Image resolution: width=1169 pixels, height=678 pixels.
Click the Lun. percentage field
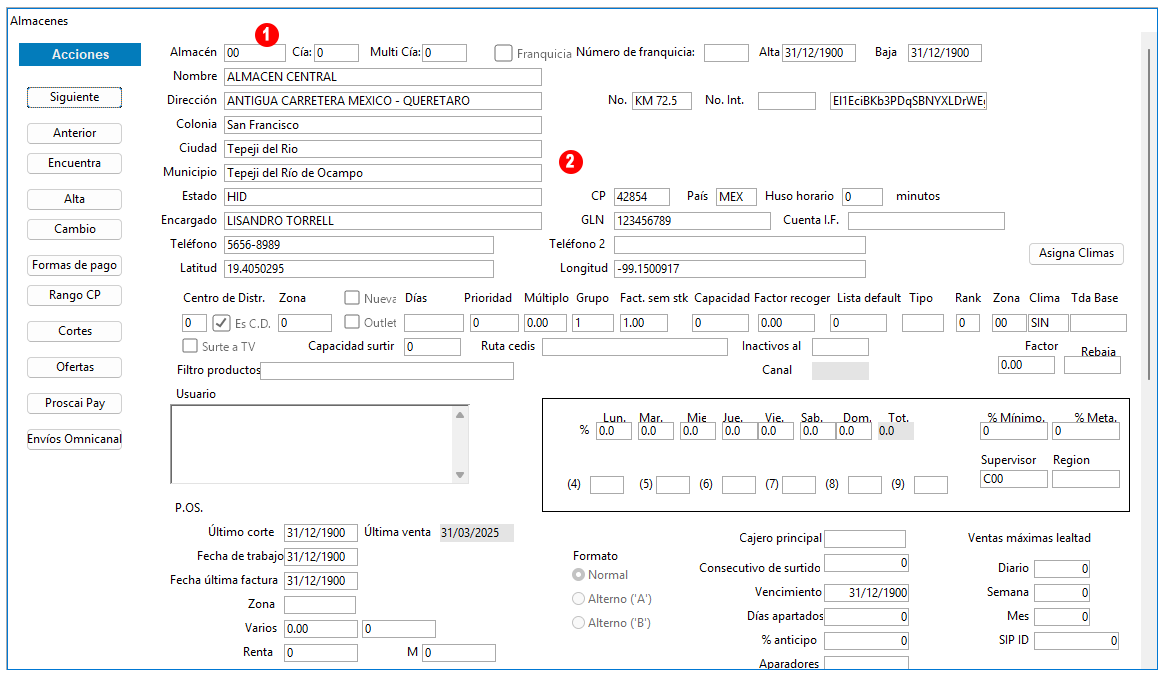click(614, 431)
